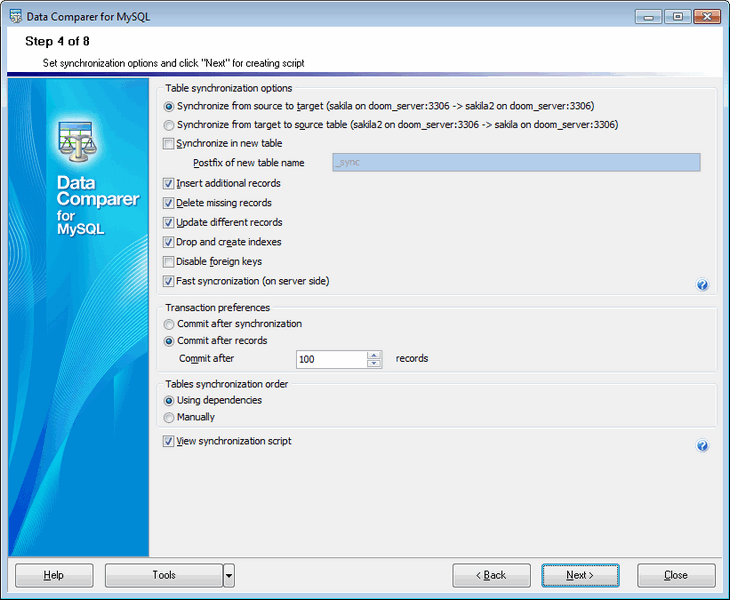Proceed with the Next button

(x=580, y=576)
